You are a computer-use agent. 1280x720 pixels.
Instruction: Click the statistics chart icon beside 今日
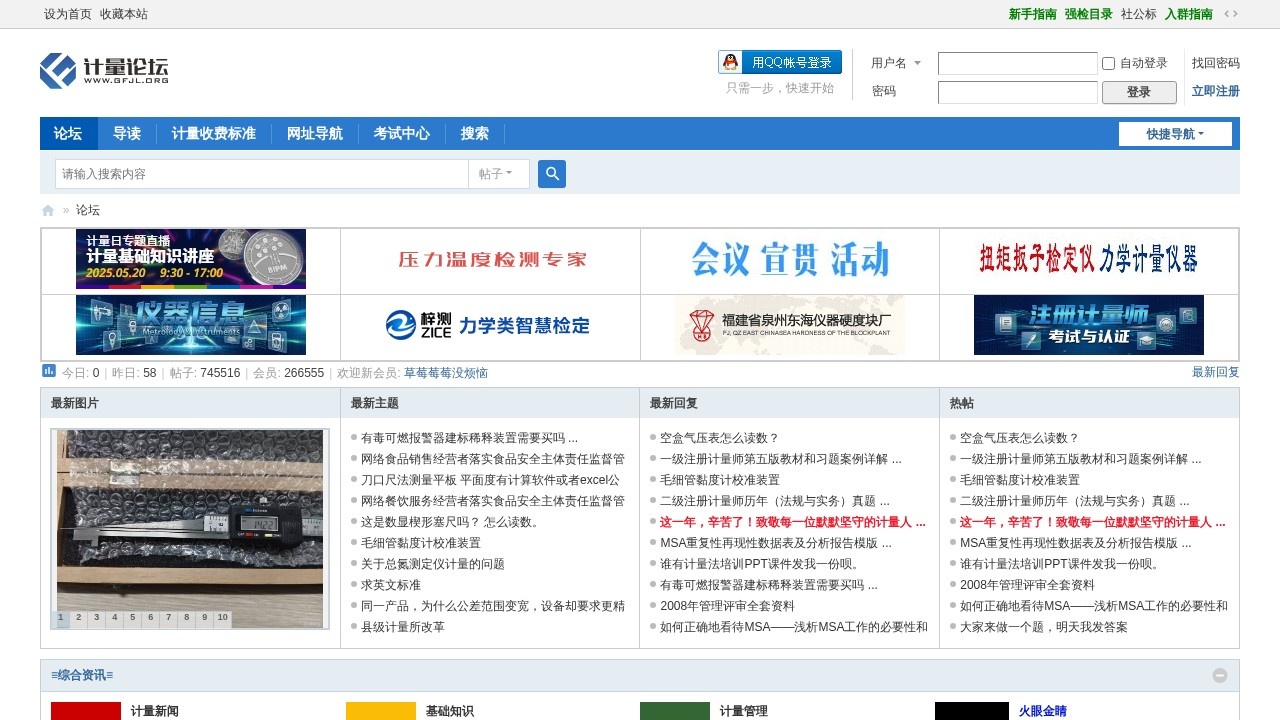click(49, 371)
